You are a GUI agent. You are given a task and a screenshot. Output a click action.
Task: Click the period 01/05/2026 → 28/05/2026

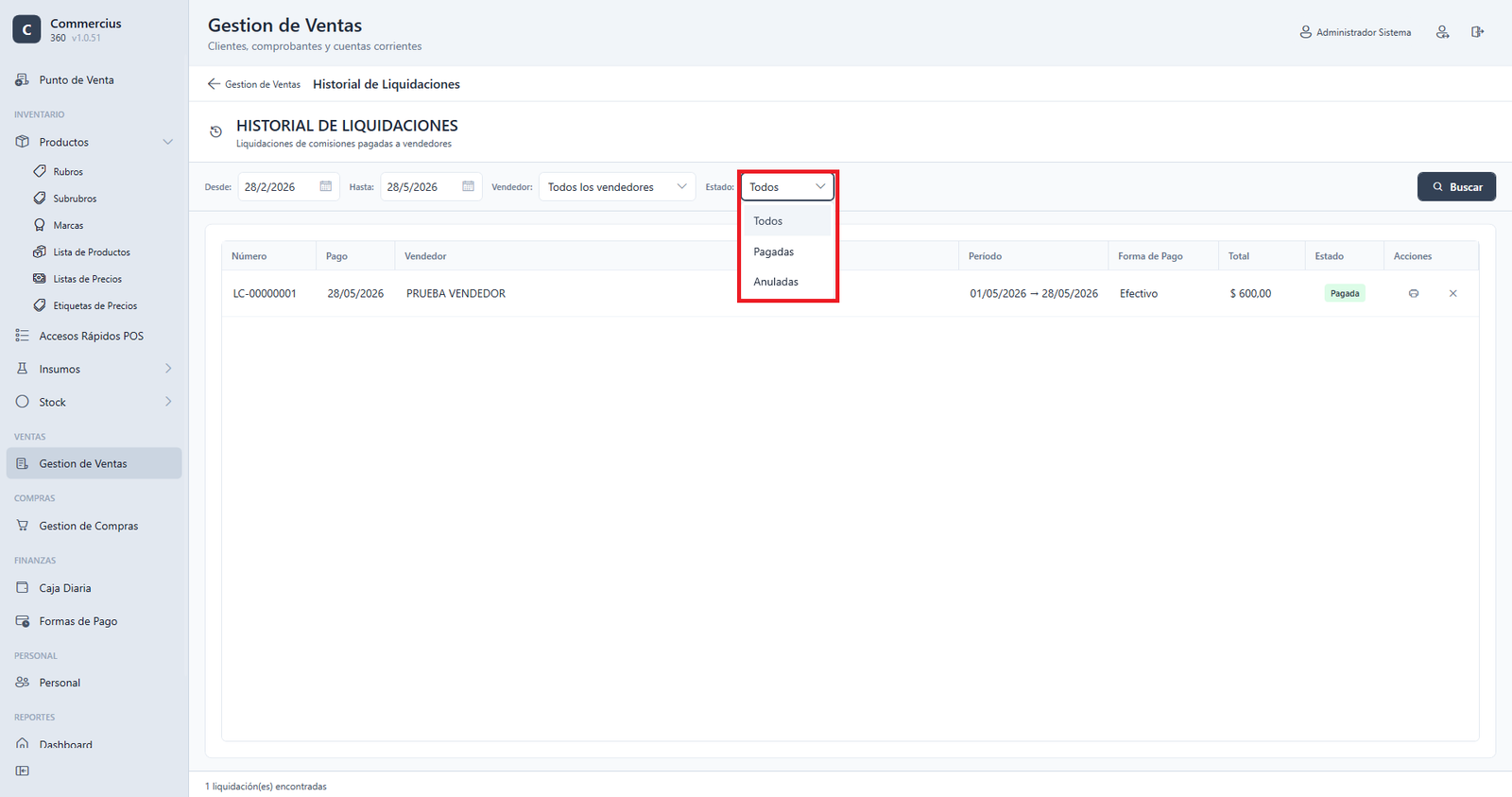click(x=1034, y=294)
